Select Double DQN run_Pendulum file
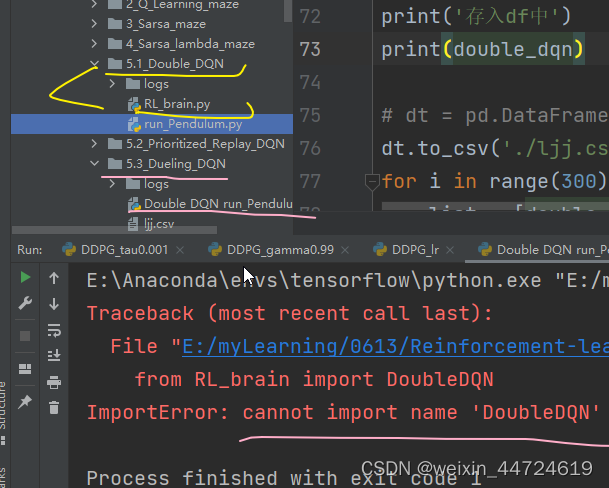 (218, 204)
